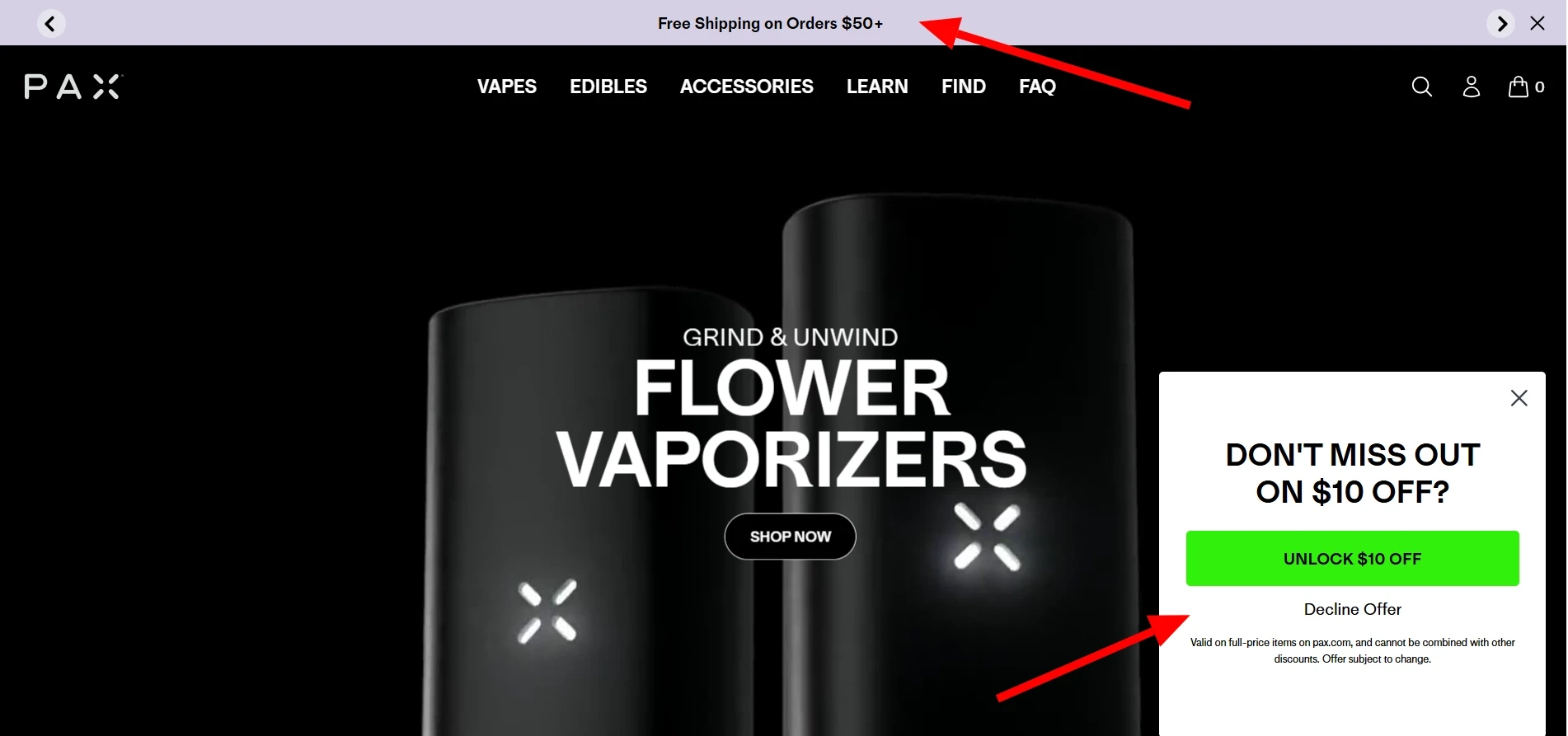Dismiss the announcement bar with X
The height and width of the screenshot is (736, 1568).
point(1537,23)
